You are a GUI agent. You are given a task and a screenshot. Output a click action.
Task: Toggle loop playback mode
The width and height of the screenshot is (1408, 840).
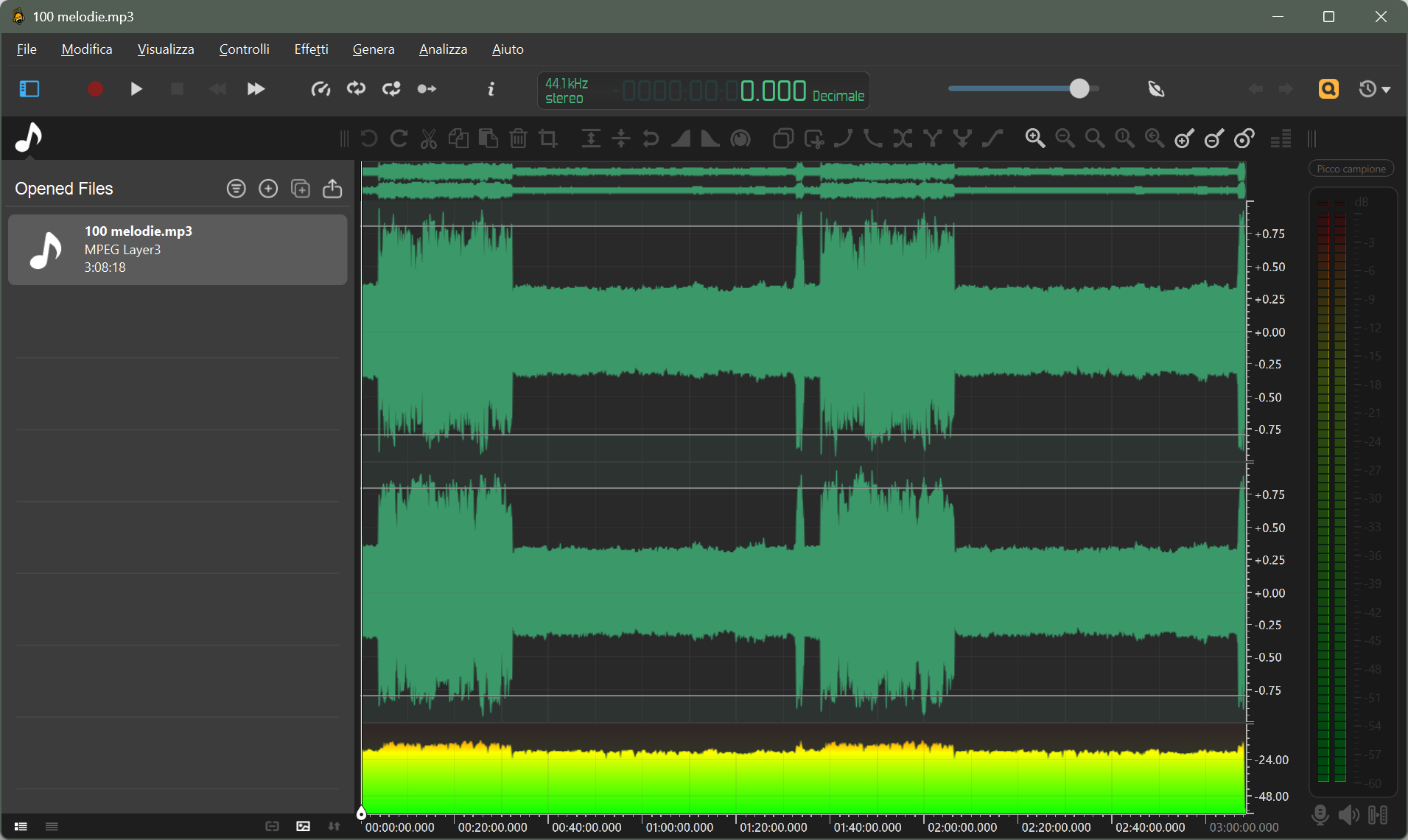(357, 89)
